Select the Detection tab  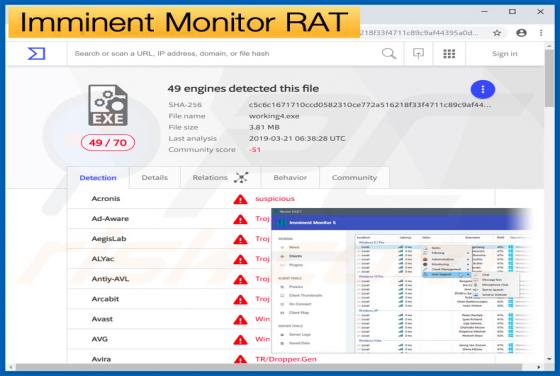tap(98, 178)
